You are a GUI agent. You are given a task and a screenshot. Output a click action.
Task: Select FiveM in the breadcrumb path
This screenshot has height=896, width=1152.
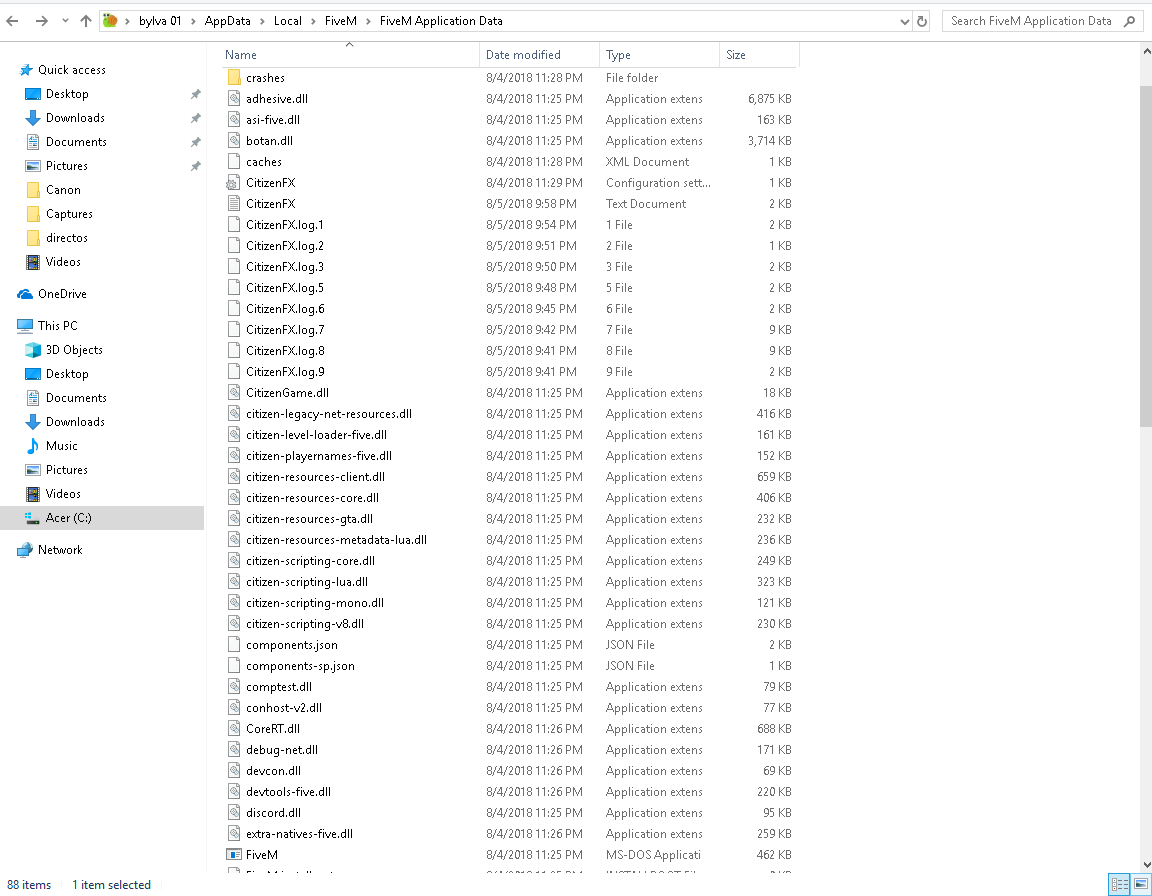click(340, 21)
